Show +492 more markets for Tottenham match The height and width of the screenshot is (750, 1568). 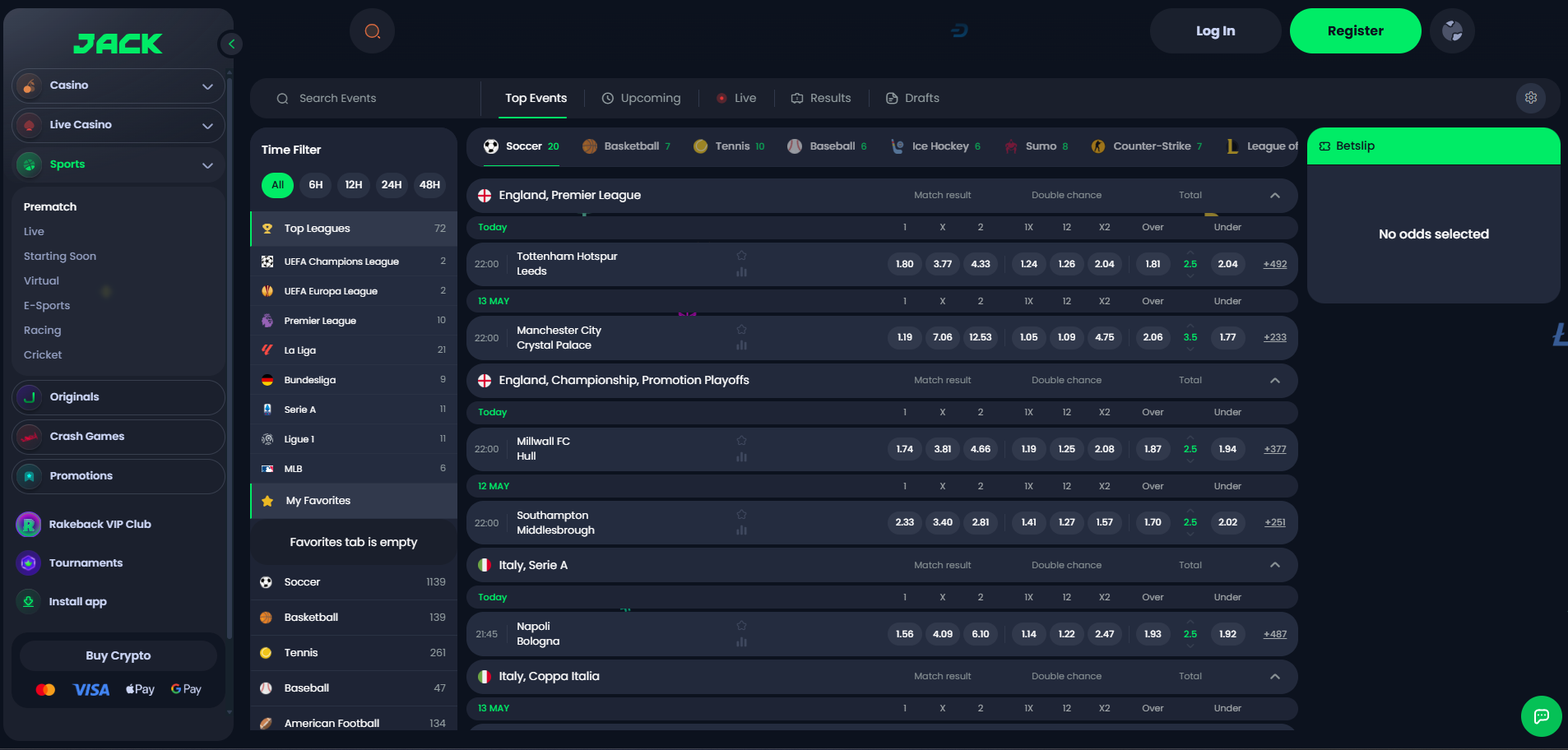click(x=1275, y=264)
